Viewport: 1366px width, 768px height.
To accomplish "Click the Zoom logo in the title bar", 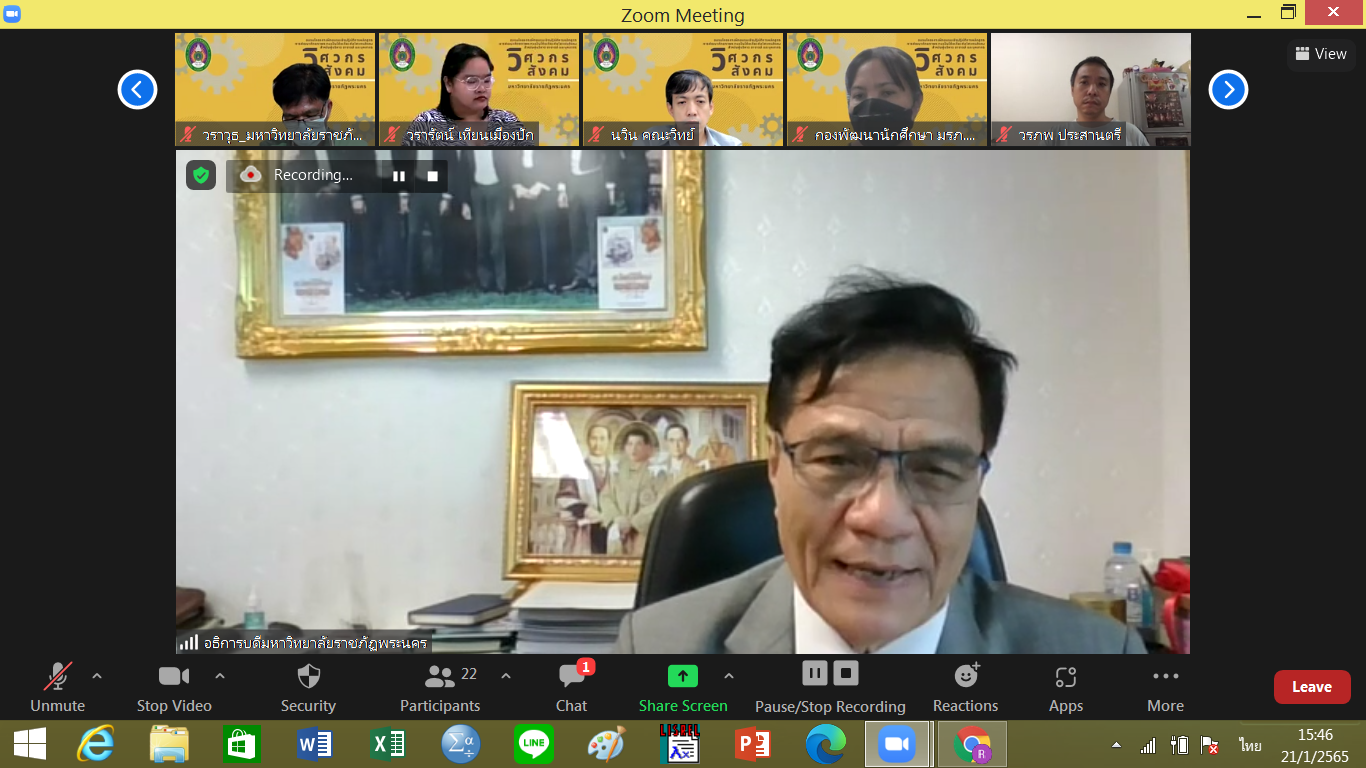I will 13,14.
